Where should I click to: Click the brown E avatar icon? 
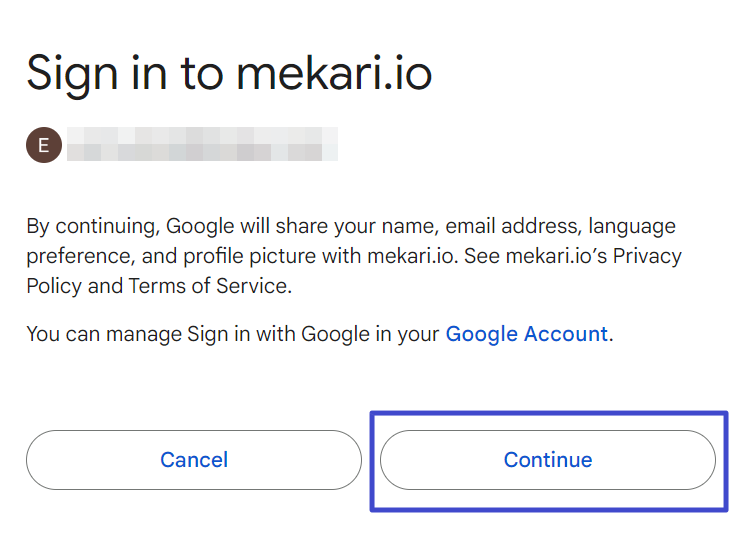pos(44,145)
